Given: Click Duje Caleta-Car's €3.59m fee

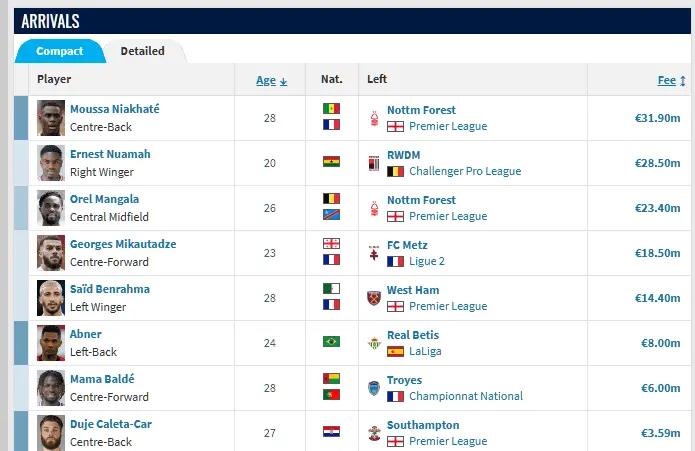Looking at the screenshot, I should pyautogui.click(x=660, y=433).
